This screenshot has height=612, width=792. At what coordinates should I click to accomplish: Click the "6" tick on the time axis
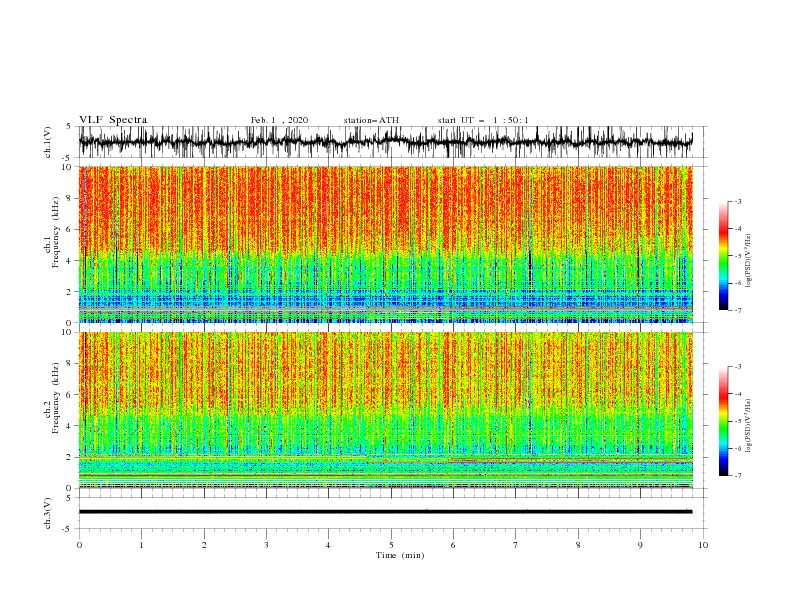coord(453,545)
